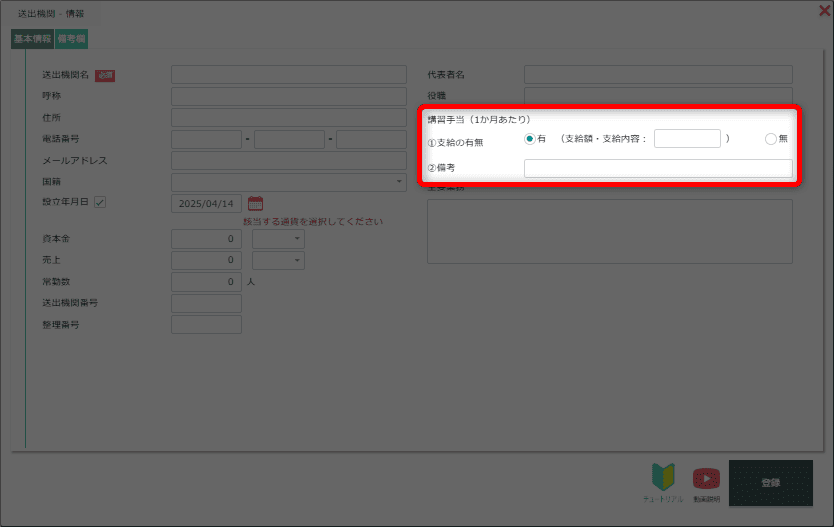The height and width of the screenshot is (527, 834).
Task: Focus the 送出機関名 input field
Action: 289,74
